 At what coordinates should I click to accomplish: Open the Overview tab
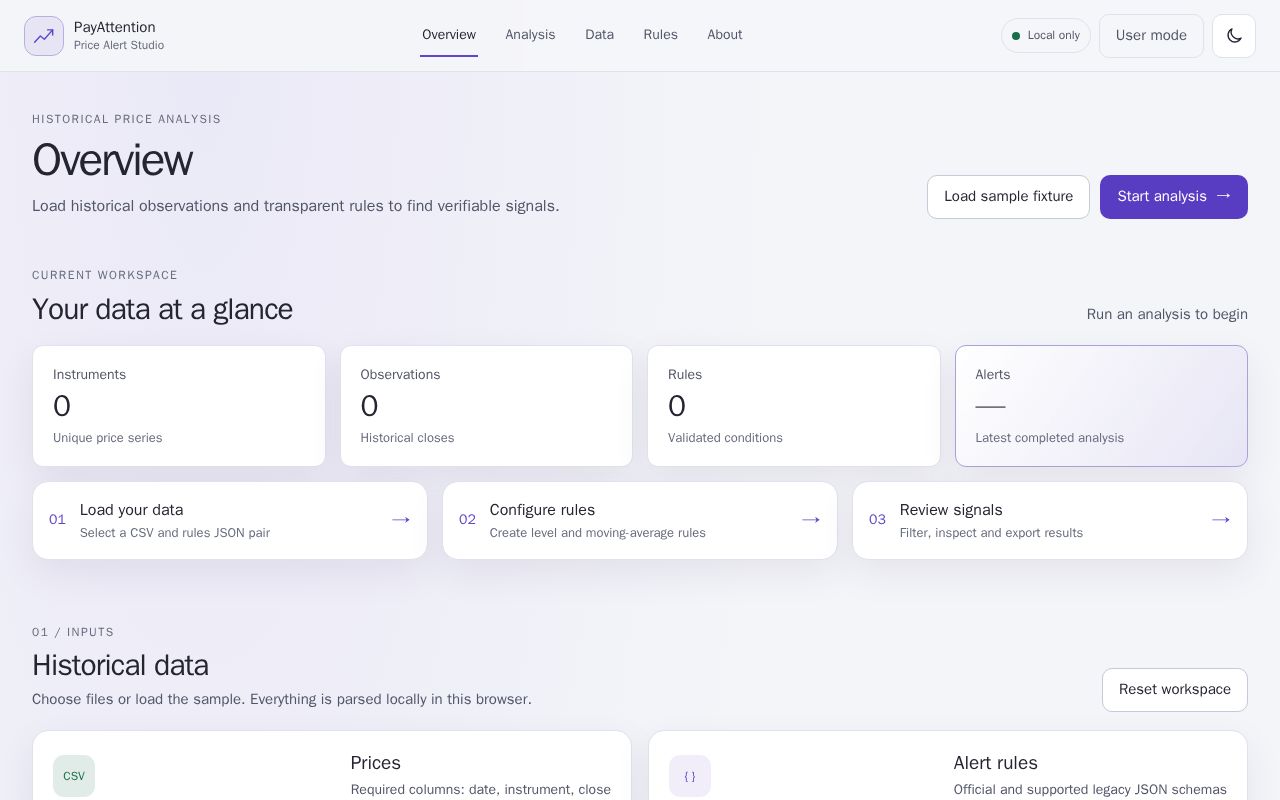tap(449, 35)
